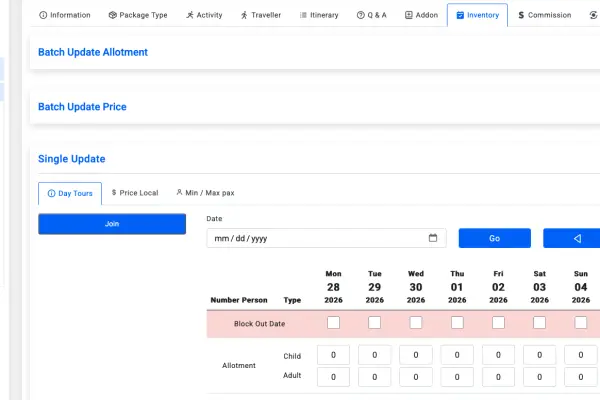Click Adult allotment field for Fri 02

coord(498,377)
